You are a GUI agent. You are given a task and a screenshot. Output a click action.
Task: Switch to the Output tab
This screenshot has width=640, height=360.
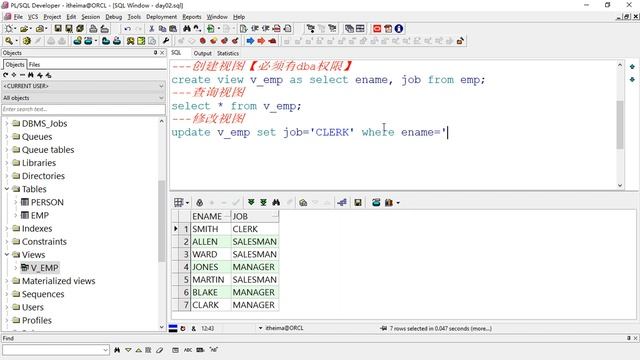[202, 53]
